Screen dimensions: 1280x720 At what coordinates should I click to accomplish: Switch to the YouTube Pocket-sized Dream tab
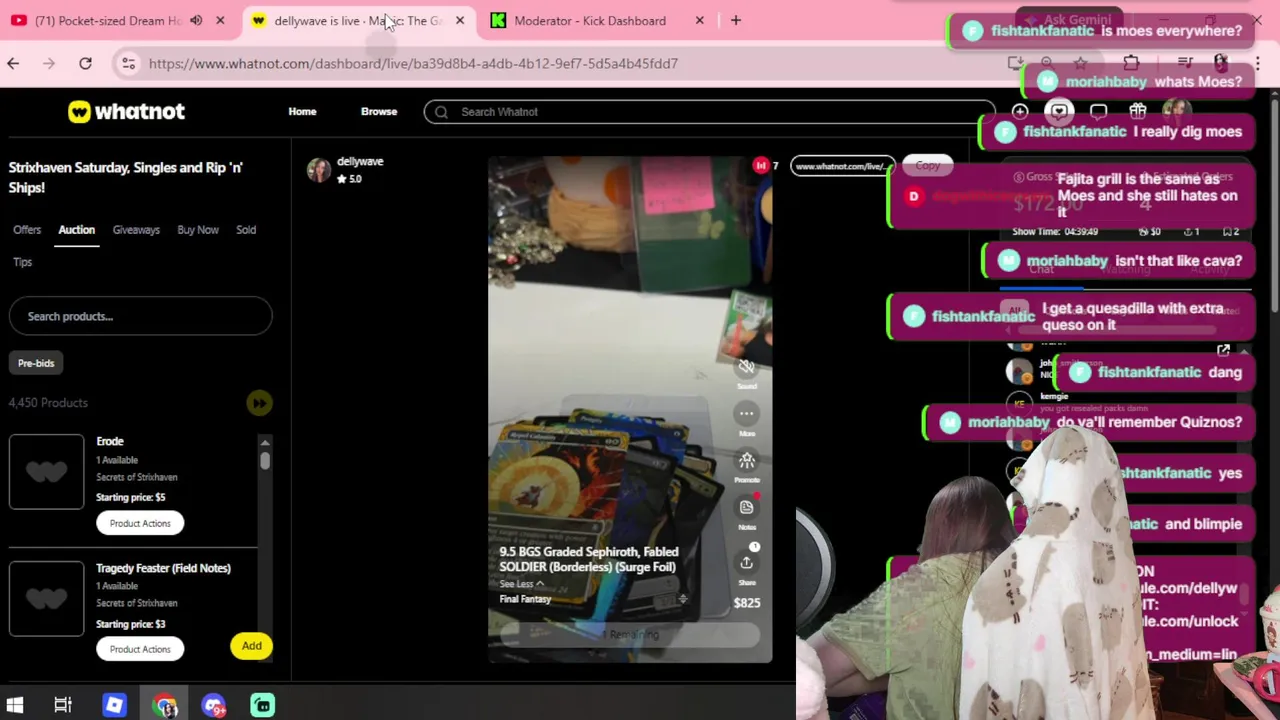(108, 20)
